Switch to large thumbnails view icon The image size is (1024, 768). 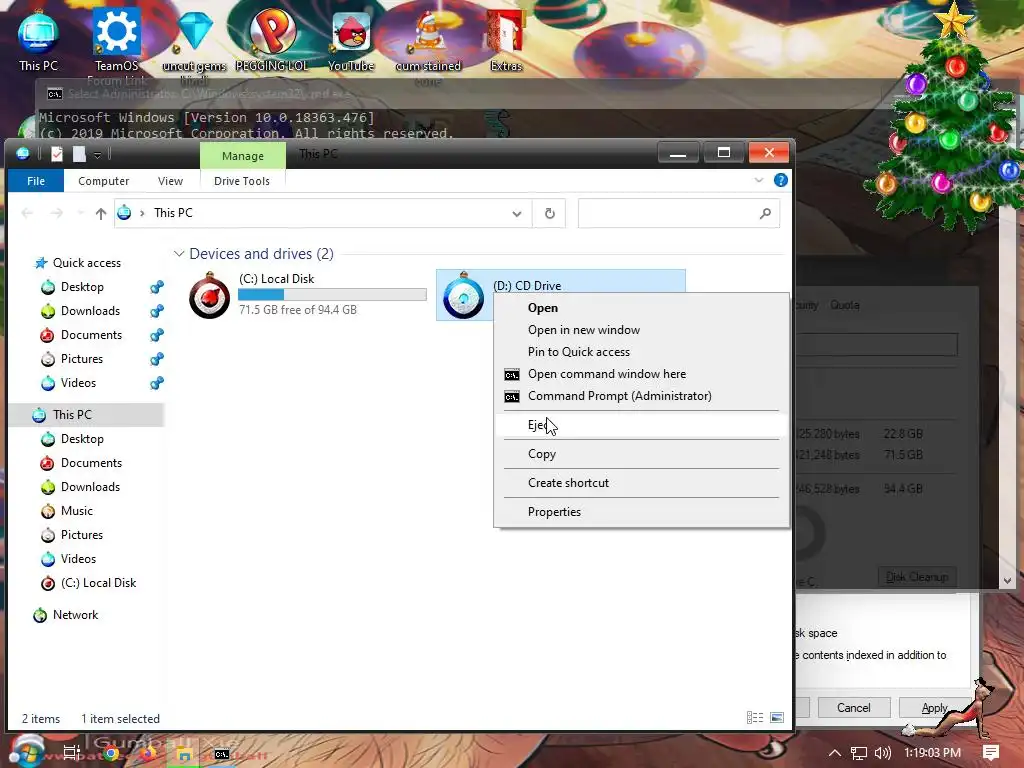pos(777,718)
